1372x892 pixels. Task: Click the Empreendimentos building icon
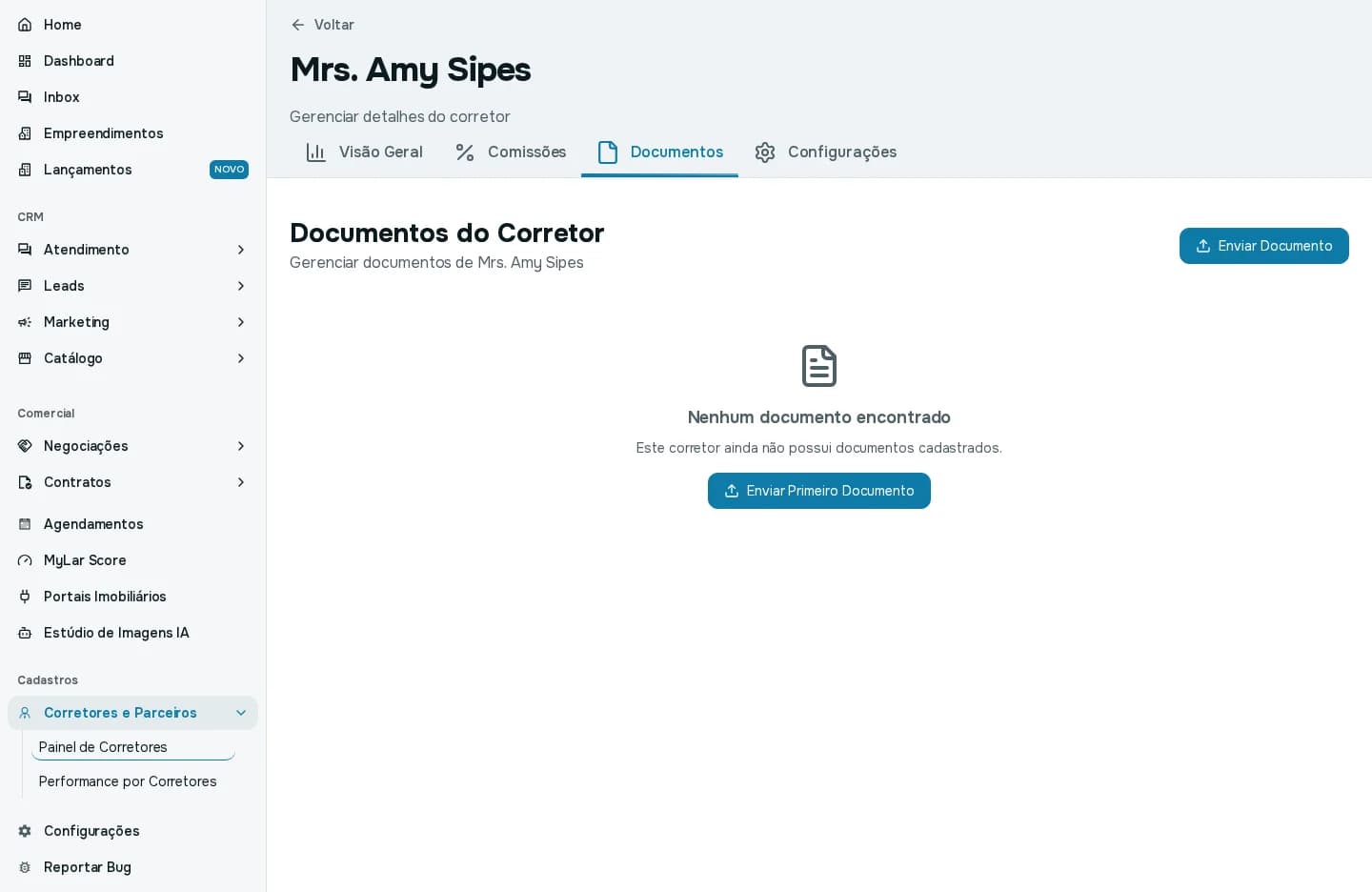25,133
